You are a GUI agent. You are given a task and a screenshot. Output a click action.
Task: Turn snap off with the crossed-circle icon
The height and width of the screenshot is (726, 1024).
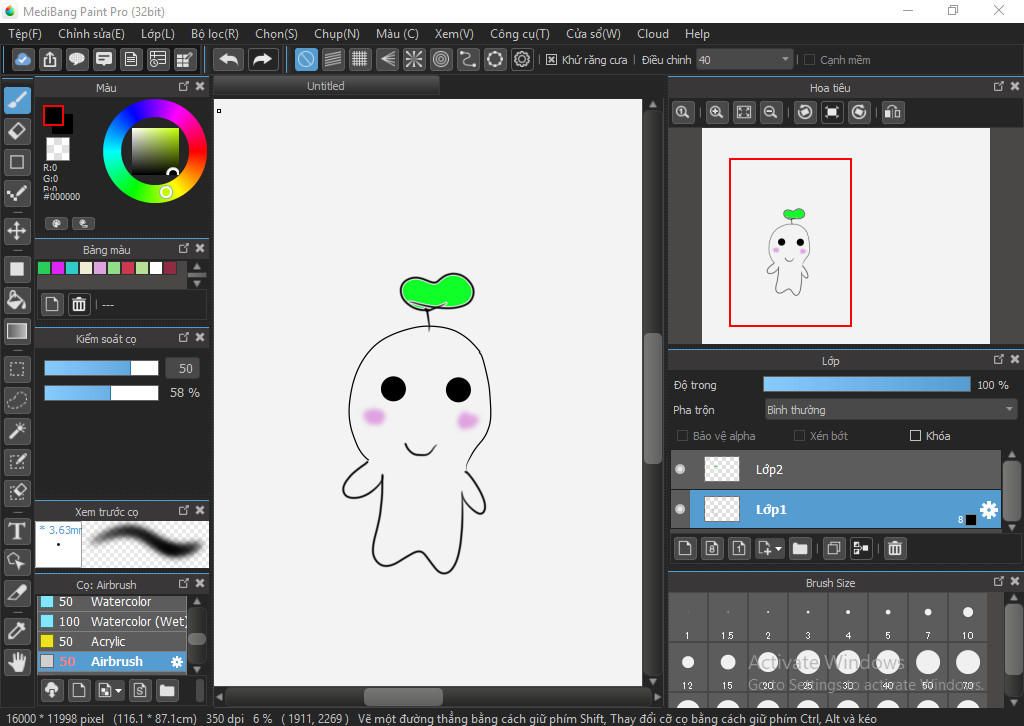tap(306, 59)
